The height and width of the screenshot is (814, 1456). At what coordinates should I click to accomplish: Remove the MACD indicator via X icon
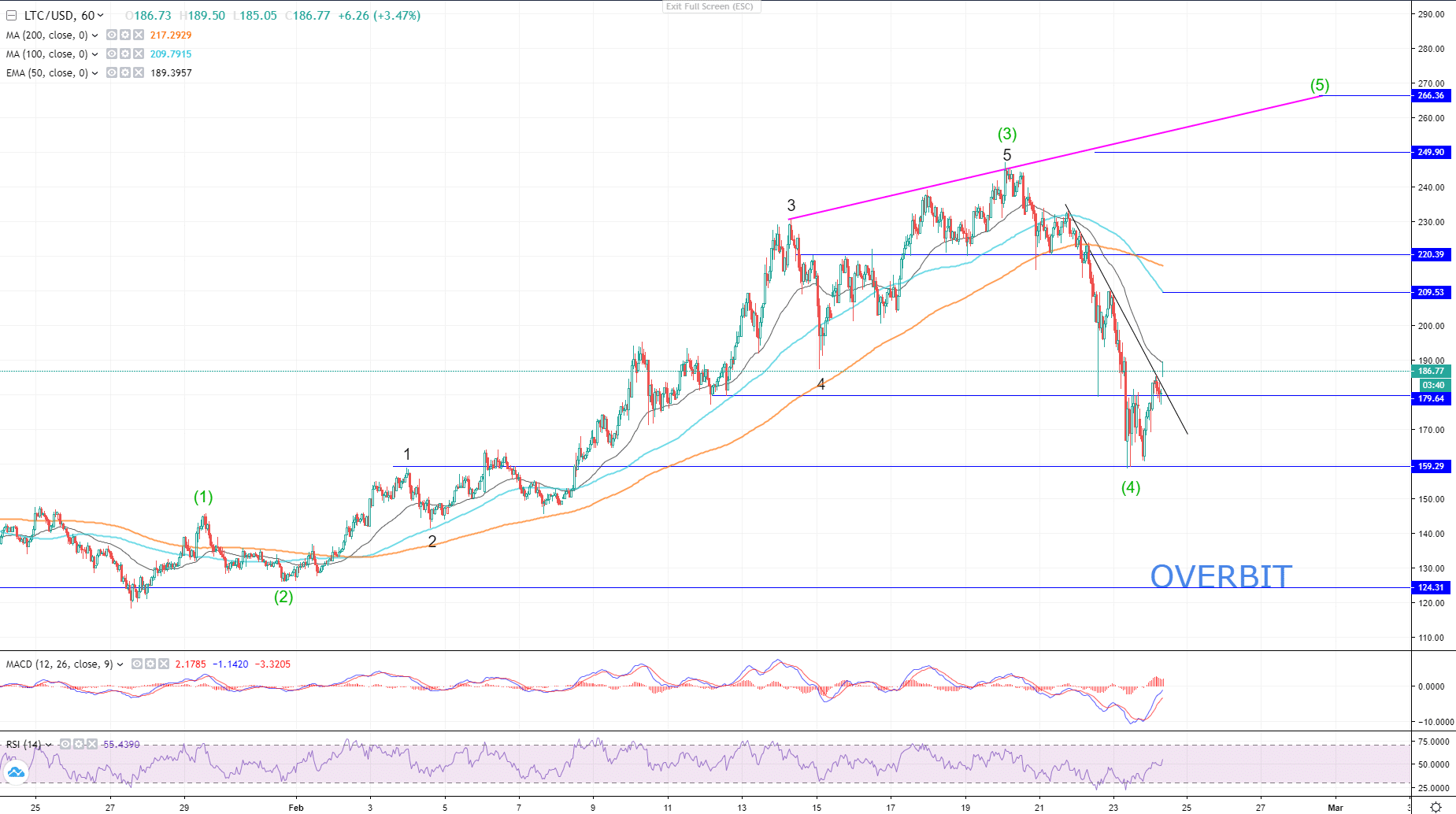[x=164, y=664]
